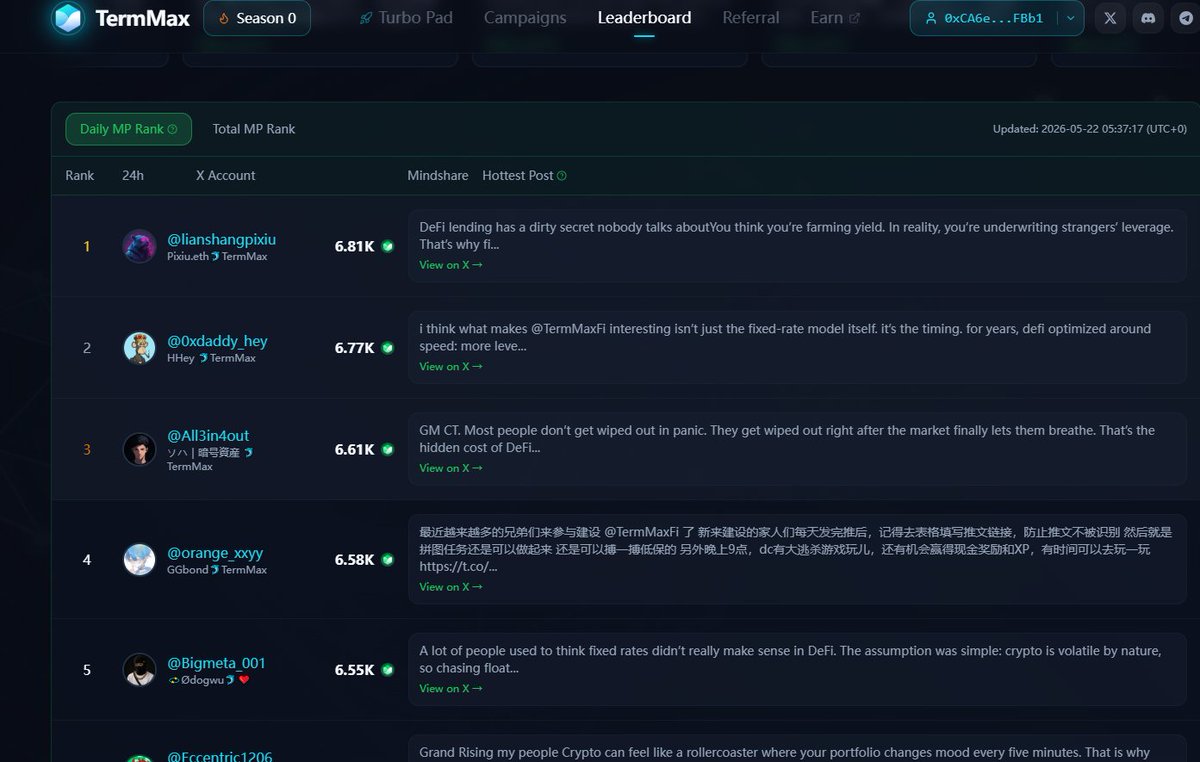This screenshot has height=762, width=1200.
Task: Open the @Bigmeta_001 account link
Action: [216, 663]
